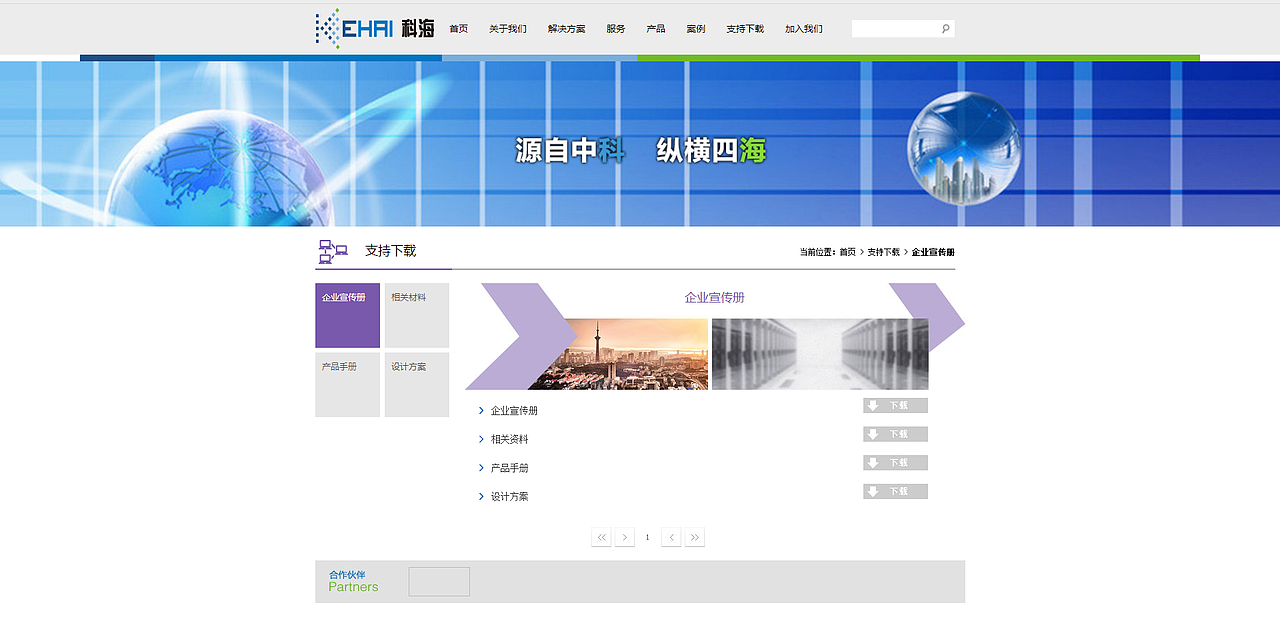Click the server room corridor photo
Viewport: 1280px width, 623px height.
tap(820, 354)
